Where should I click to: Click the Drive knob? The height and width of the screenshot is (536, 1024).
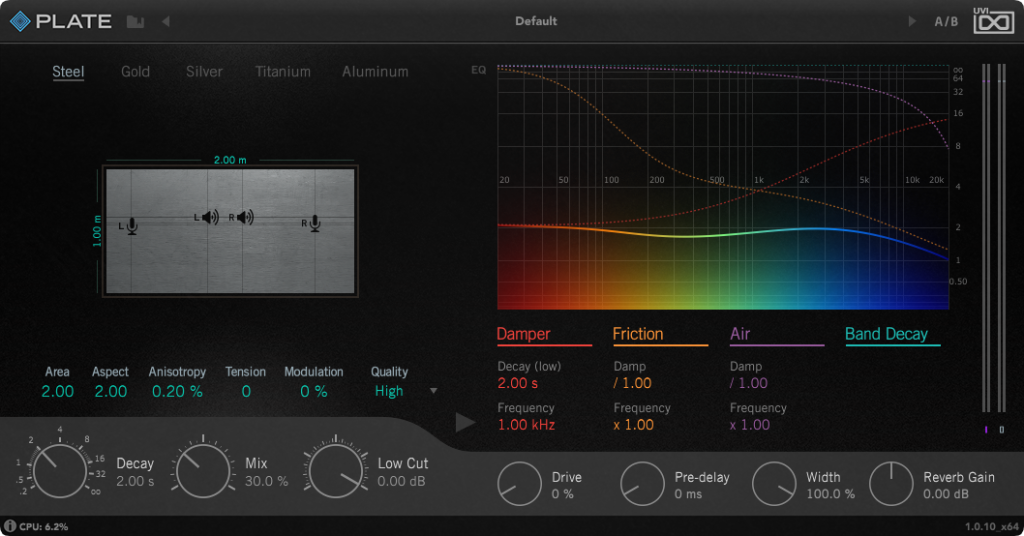pos(519,484)
